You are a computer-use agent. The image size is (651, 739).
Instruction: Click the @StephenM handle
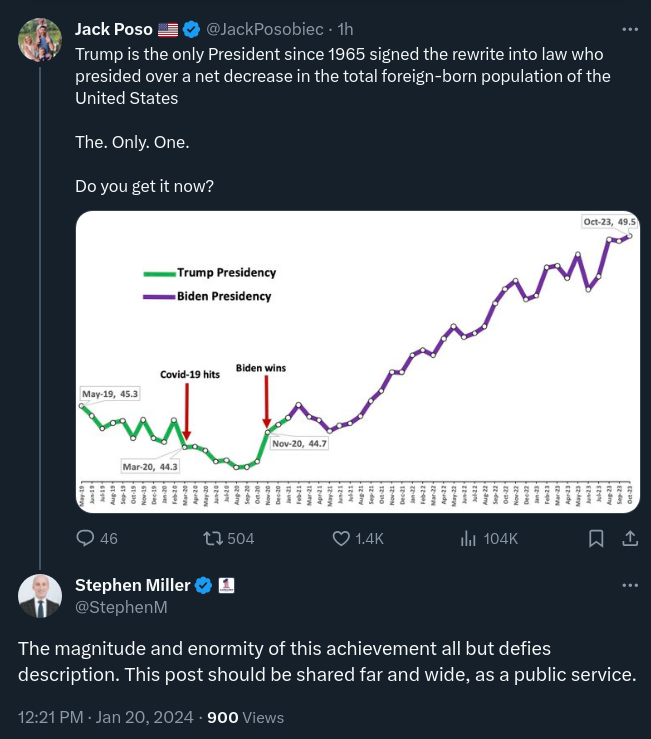point(121,607)
